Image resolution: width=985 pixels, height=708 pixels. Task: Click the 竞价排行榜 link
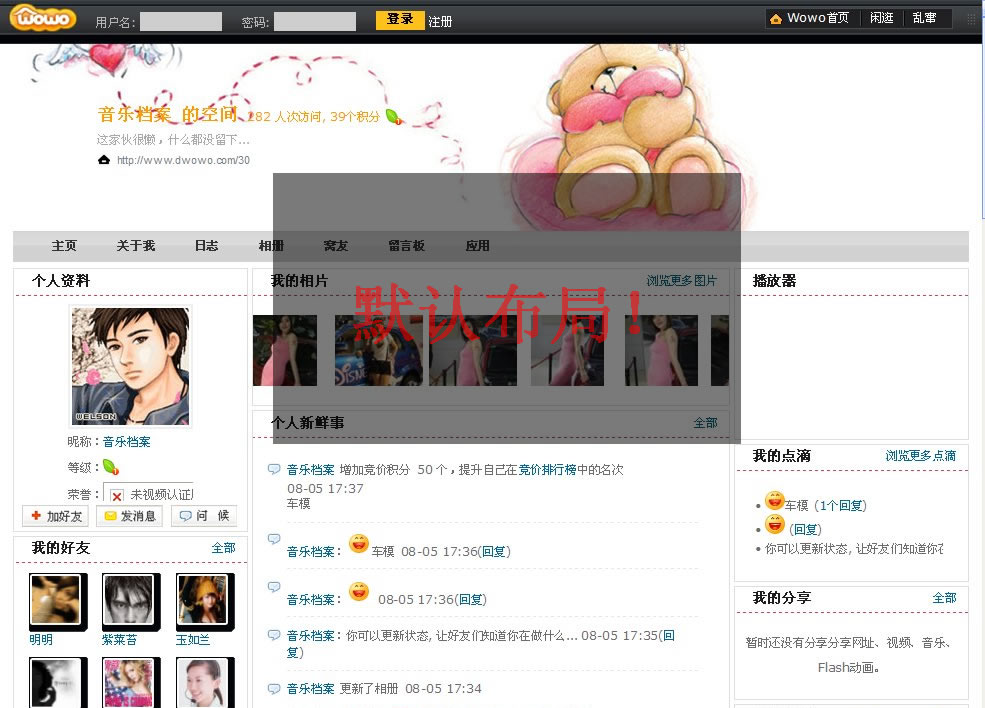point(548,469)
